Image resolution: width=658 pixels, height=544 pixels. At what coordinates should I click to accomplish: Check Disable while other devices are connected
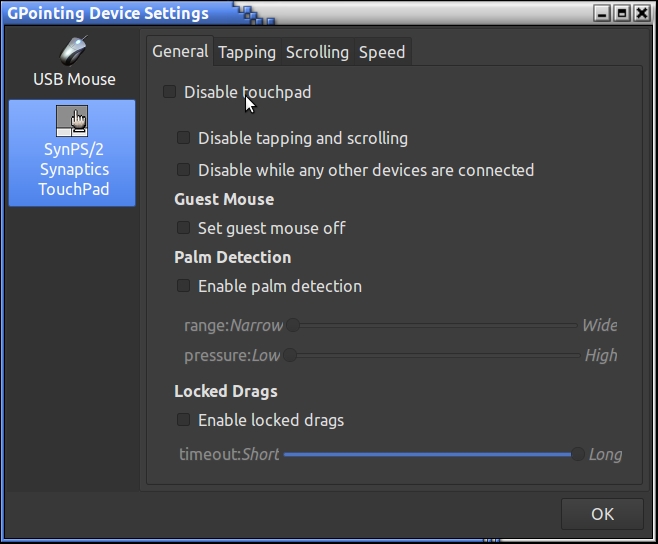[184, 170]
